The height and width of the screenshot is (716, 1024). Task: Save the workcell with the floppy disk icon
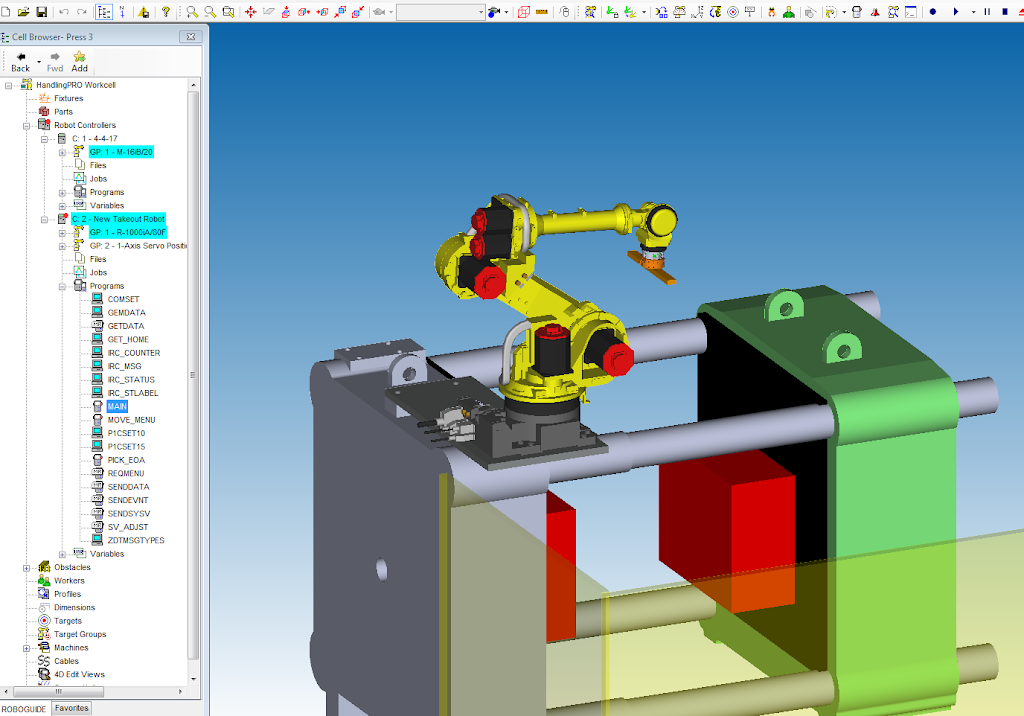pos(42,12)
